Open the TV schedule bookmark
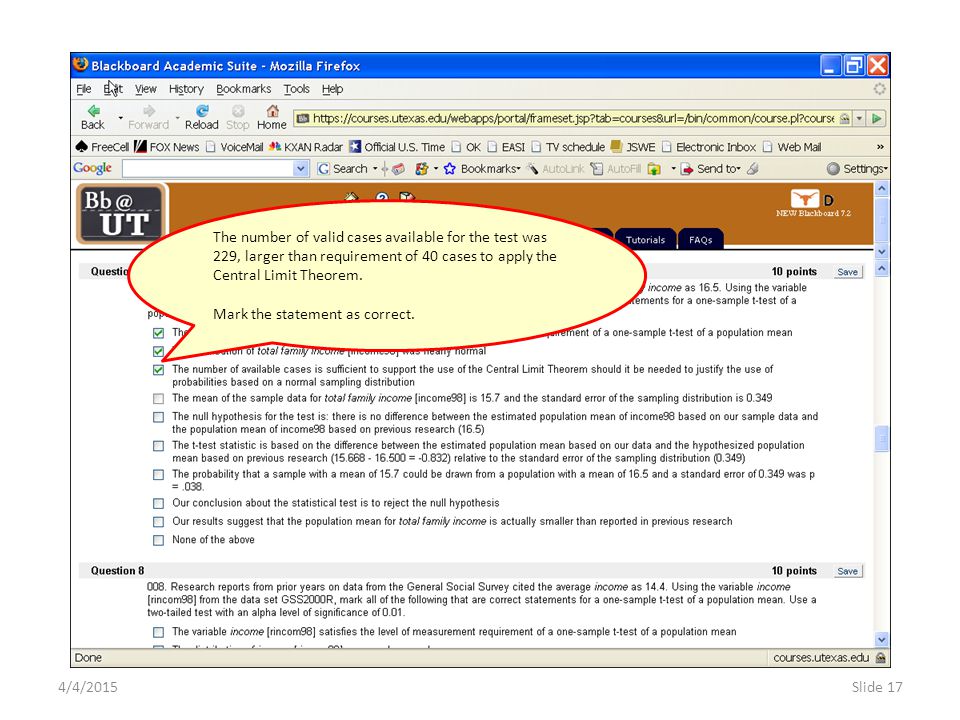The width and height of the screenshot is (960, 720). tap(568, 147)
